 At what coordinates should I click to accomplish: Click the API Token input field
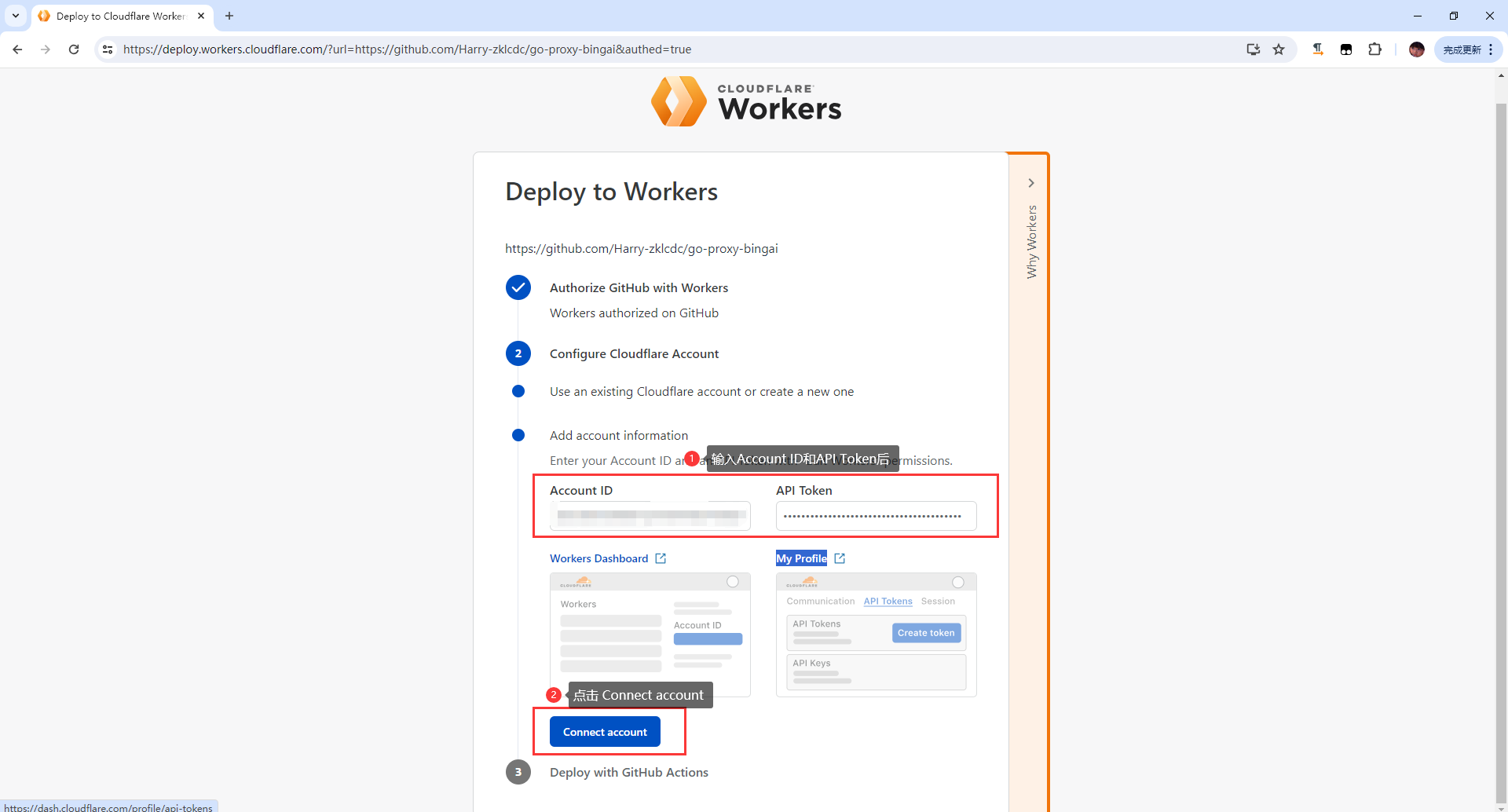877,516
